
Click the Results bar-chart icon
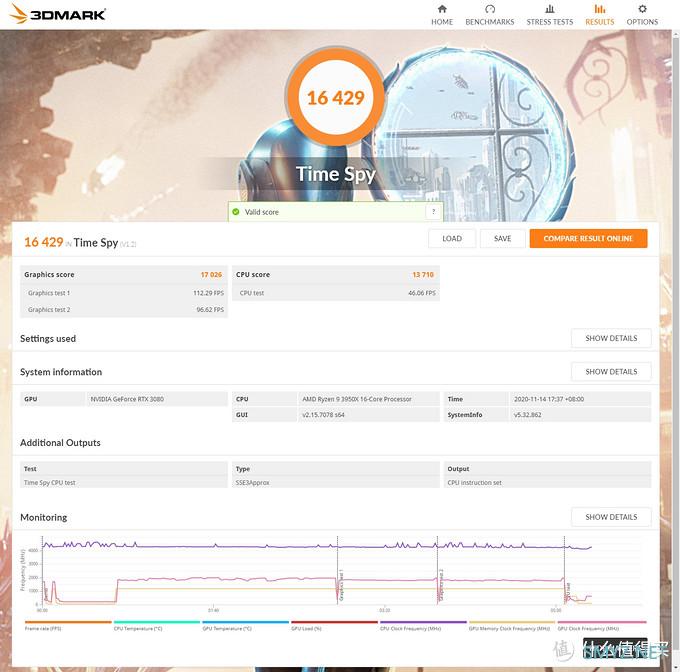click(x=599, y=9)
